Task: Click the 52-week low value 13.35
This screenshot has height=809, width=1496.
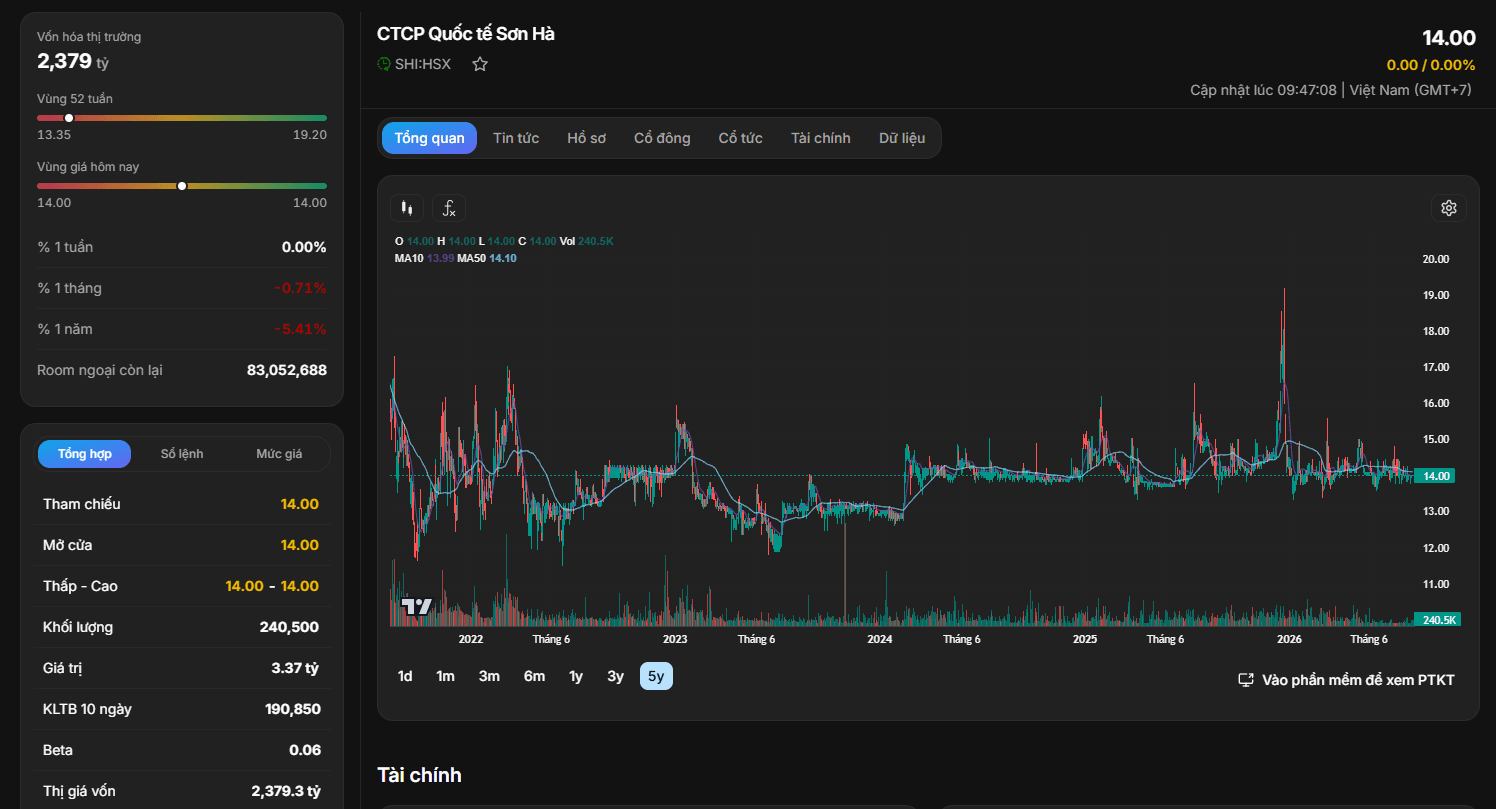Action: [x=54, y=135]
